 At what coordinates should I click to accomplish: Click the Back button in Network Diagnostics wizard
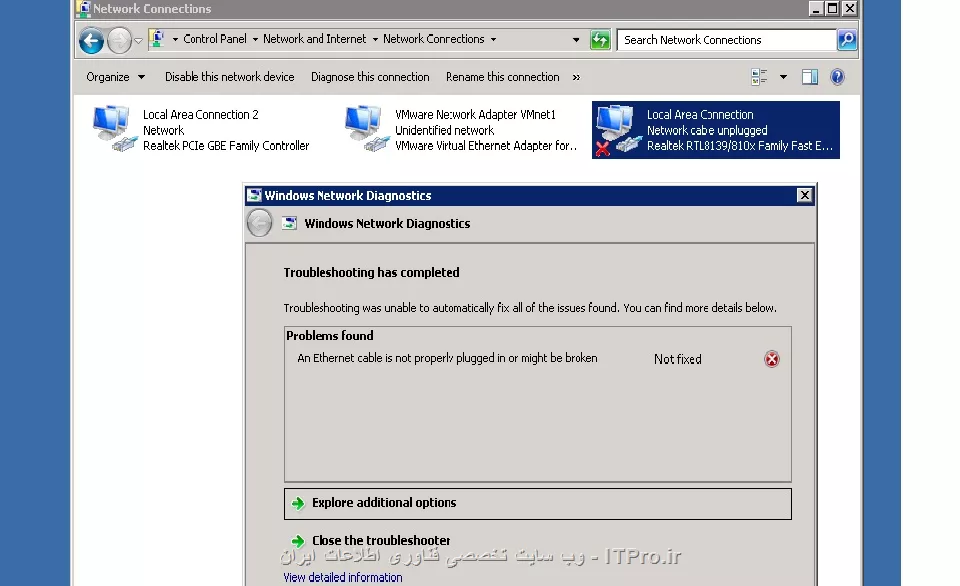click(260, 224)
